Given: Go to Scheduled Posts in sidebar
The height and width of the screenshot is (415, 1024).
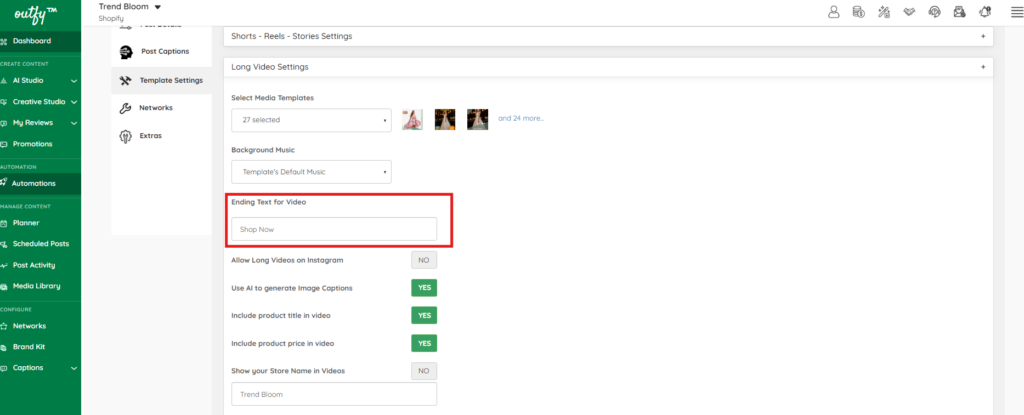Looking at the screenshot, I should [x=40, y=244].
